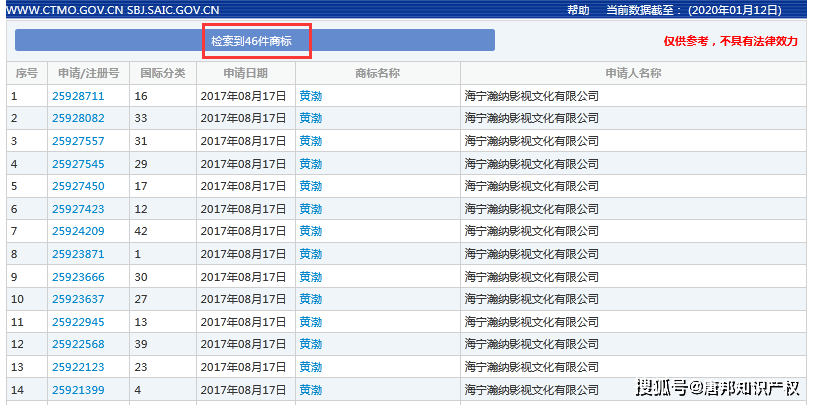Click the 申请日期 column header
The image size is (816, 405).
(x=246, y=73)
